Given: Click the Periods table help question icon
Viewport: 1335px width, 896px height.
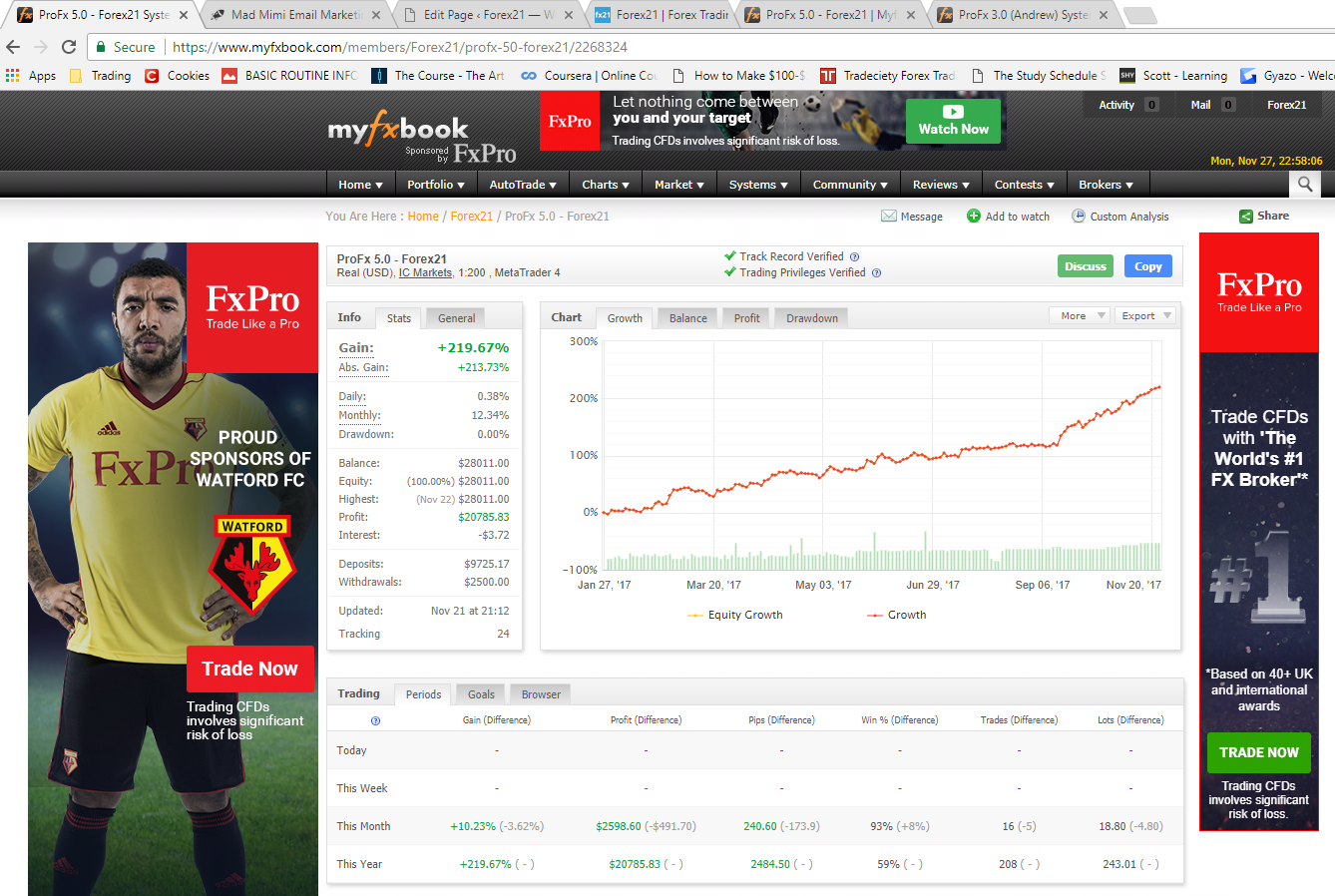Looking at the screenshot, I should coord(375,720).
